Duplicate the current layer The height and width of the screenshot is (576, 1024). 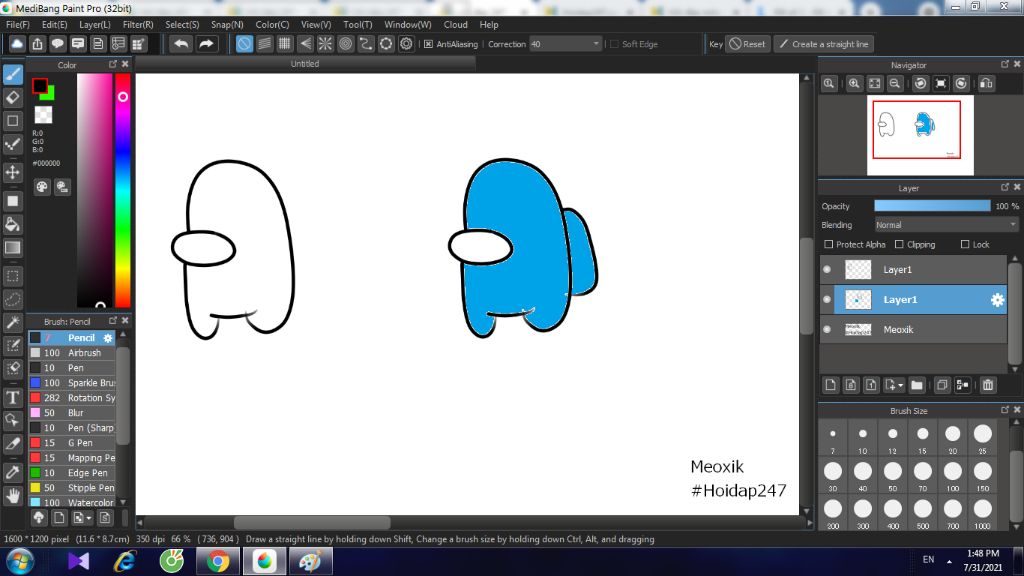(x=942, y=385)
